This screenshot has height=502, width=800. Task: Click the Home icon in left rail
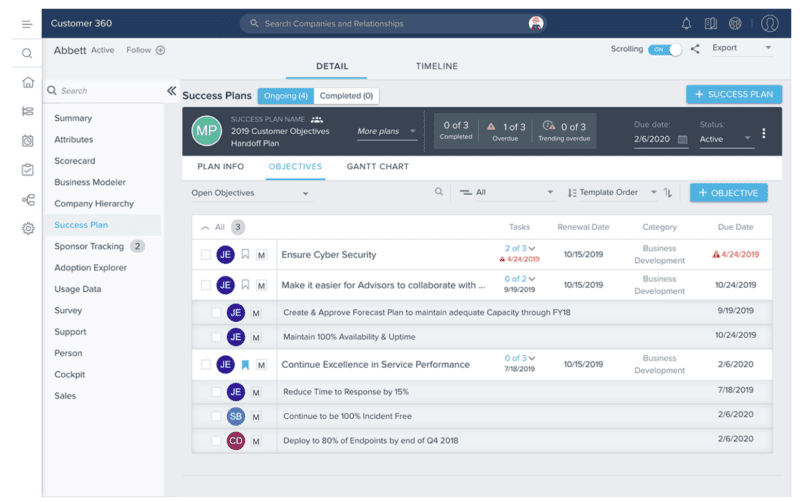[28, 83]
